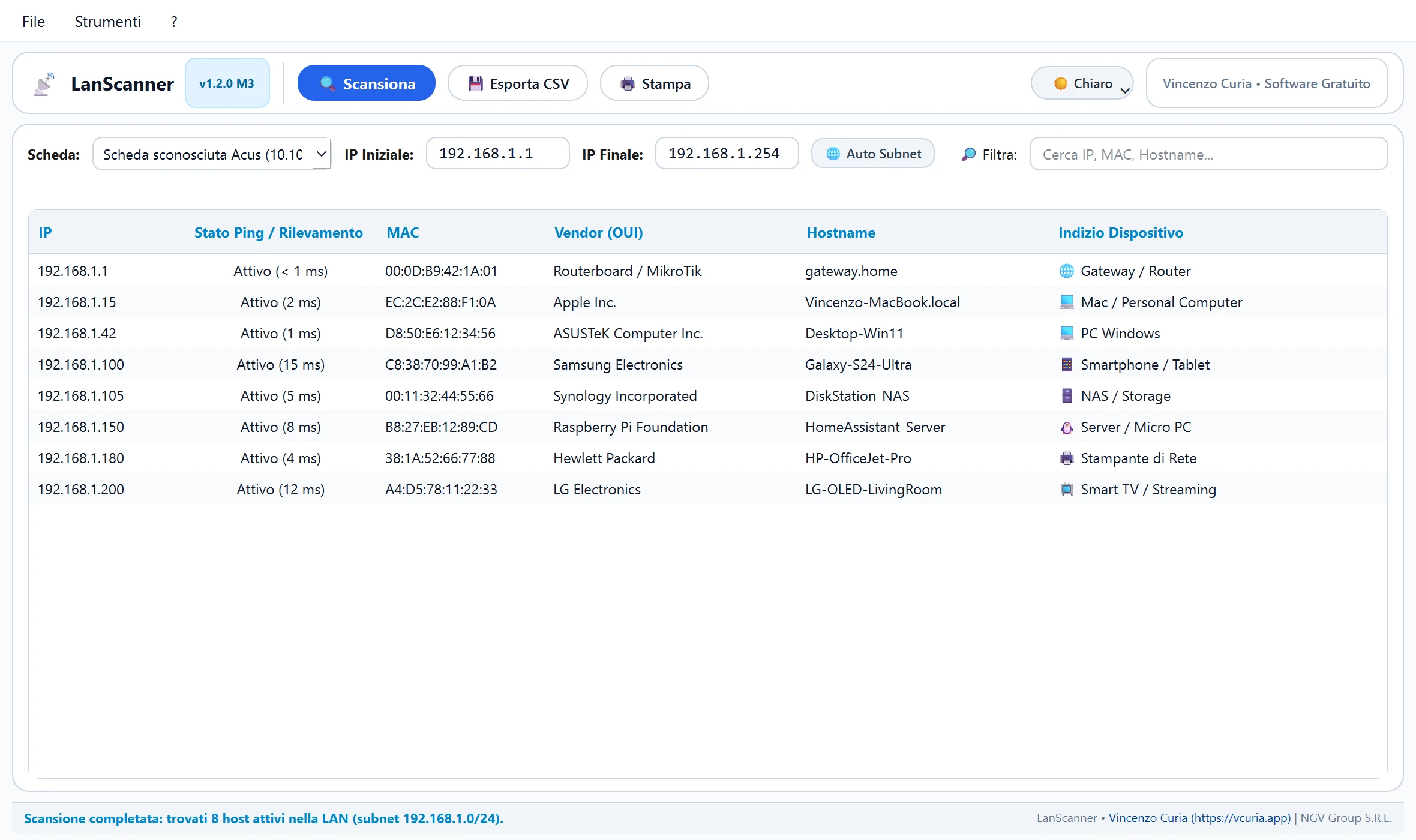Sort by the IP column header

[45, 233]
